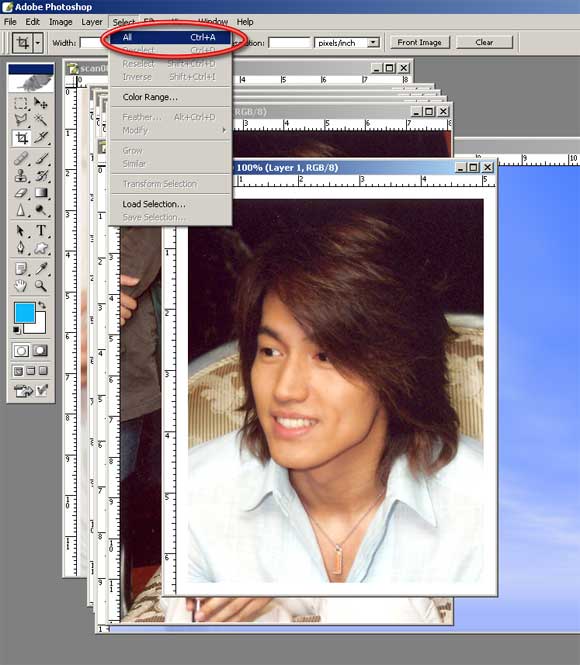This screenshot has width=580, height=665.
Task: Open the cyan foreground color picker
Action: click(x=23, y=312)
